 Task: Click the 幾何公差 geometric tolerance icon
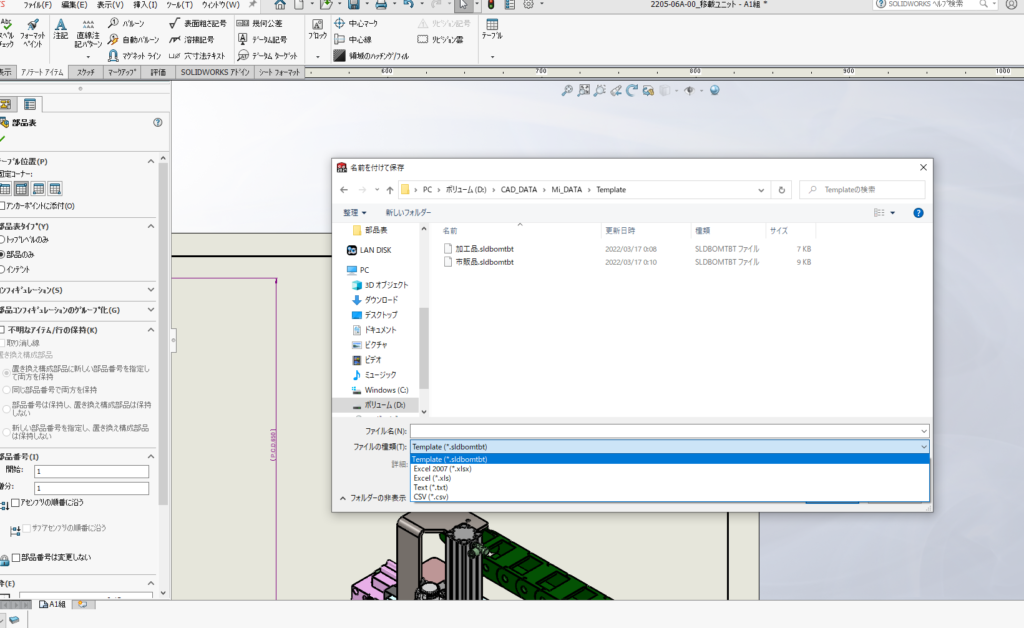click(x=244, y=22)
